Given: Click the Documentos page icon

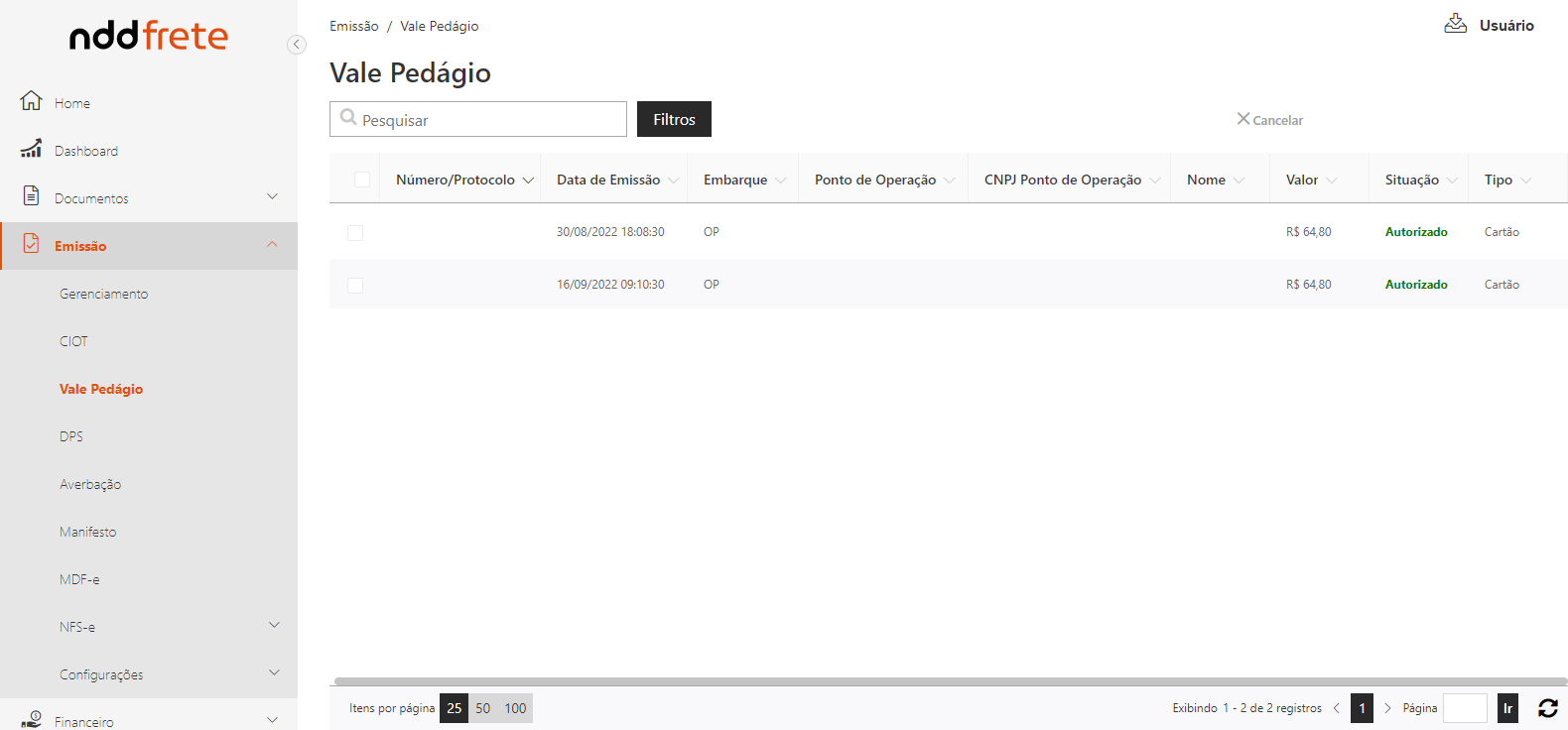Looking at the screenshot, I should 31,195.
